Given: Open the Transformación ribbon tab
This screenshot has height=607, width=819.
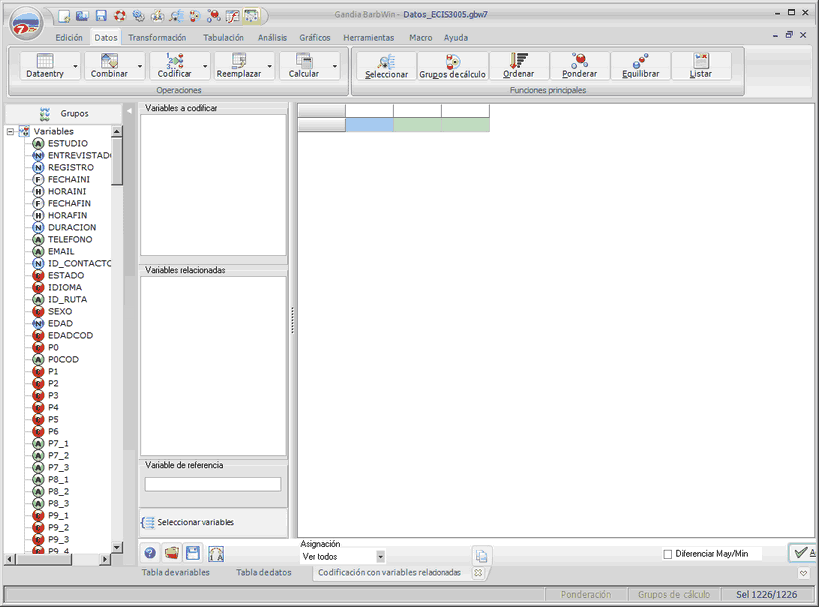Looking at the screenshot, I should (157, 37).
